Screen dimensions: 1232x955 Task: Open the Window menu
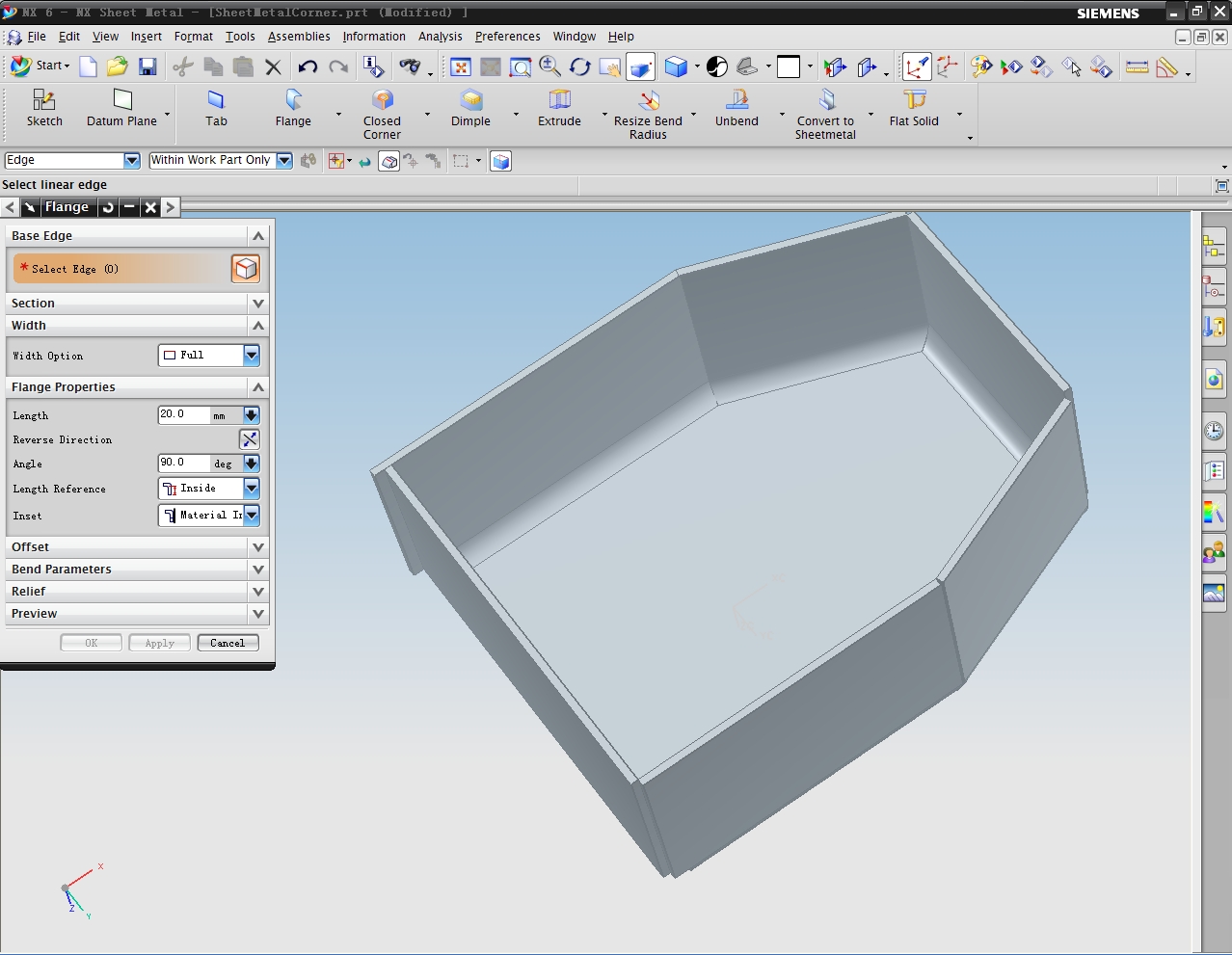point(575,37)
